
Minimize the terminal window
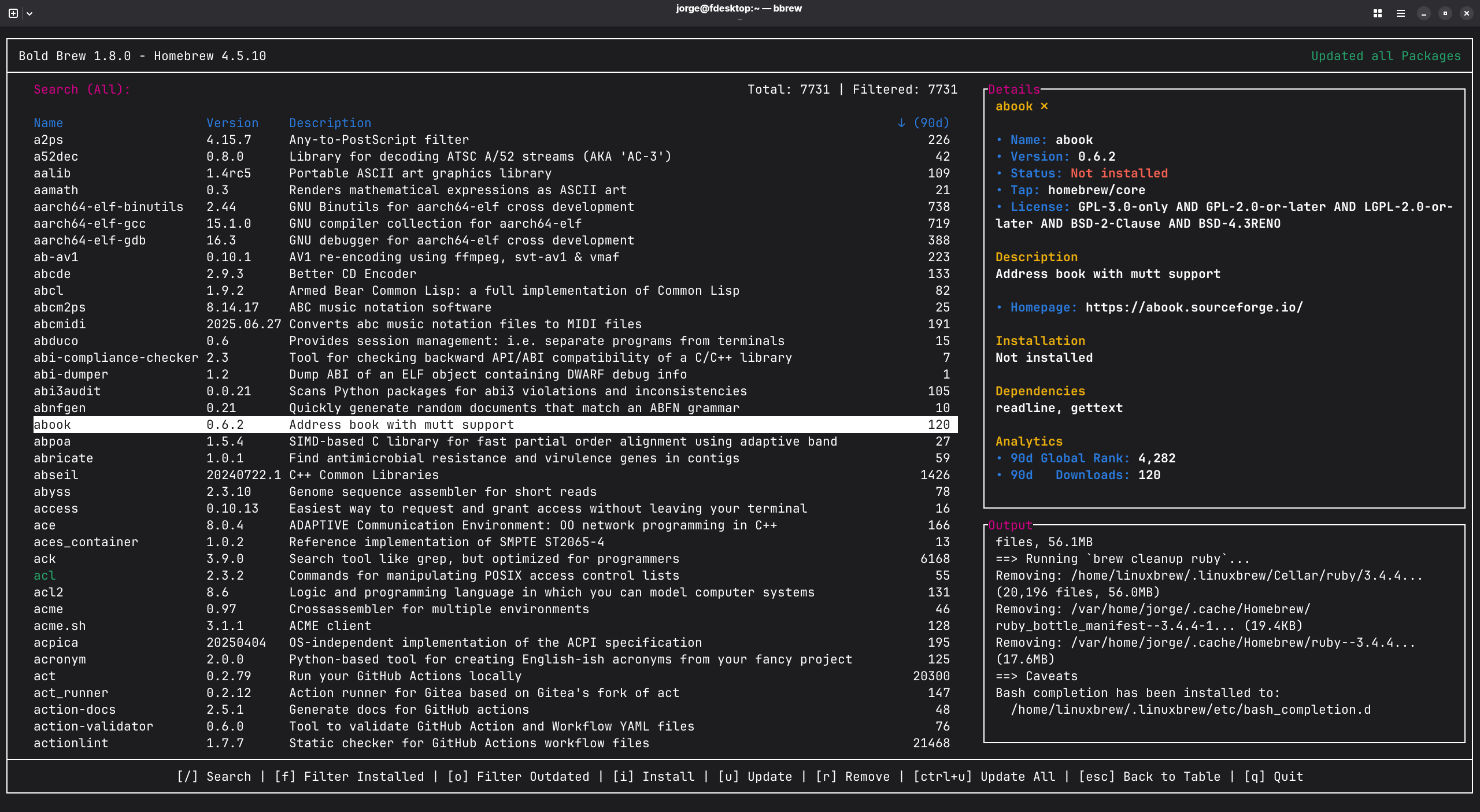1423,13
